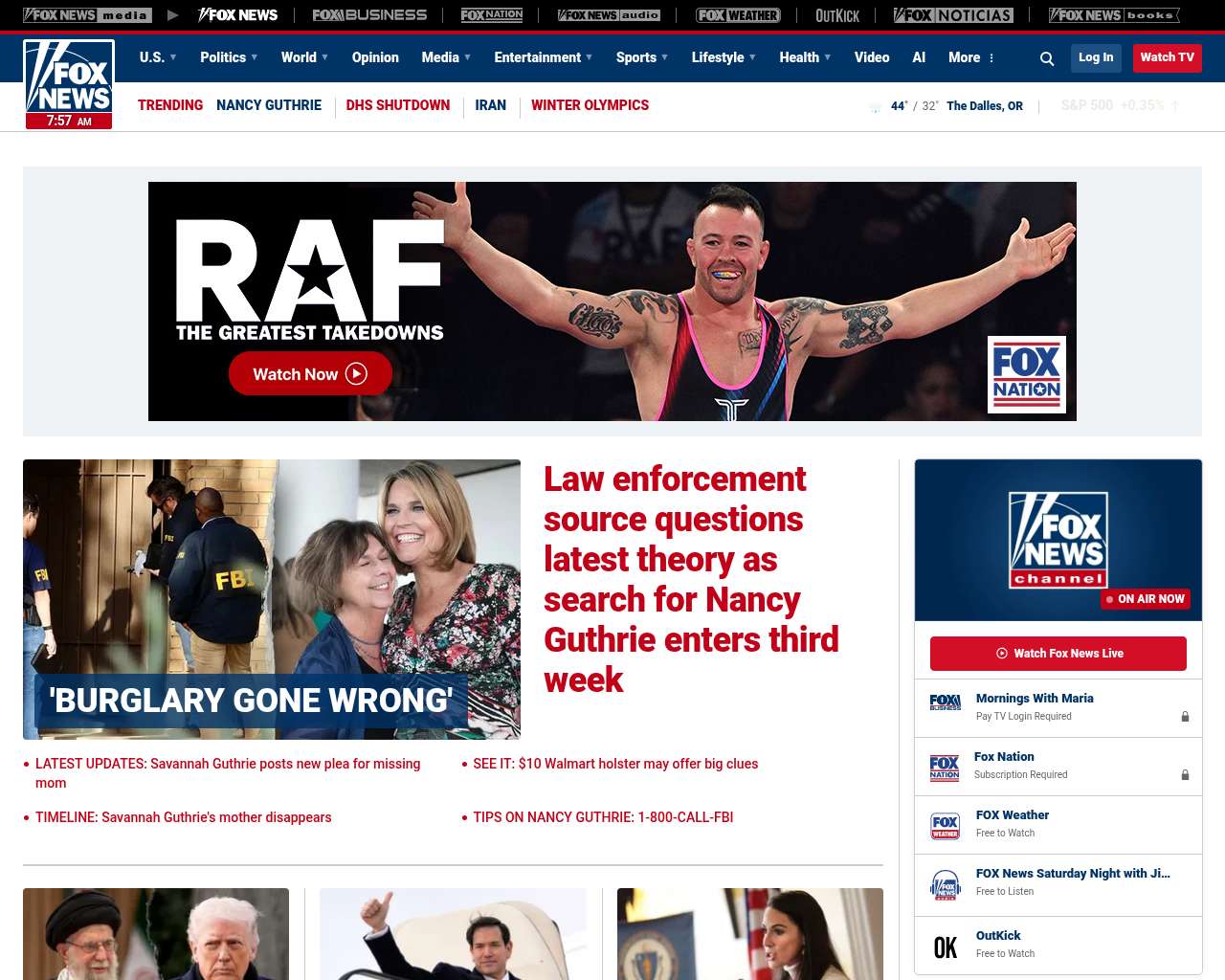The image size is (1225, 980).
Task: Open the thumbs-up airplane story thumbnail
Action: [453, 934]
